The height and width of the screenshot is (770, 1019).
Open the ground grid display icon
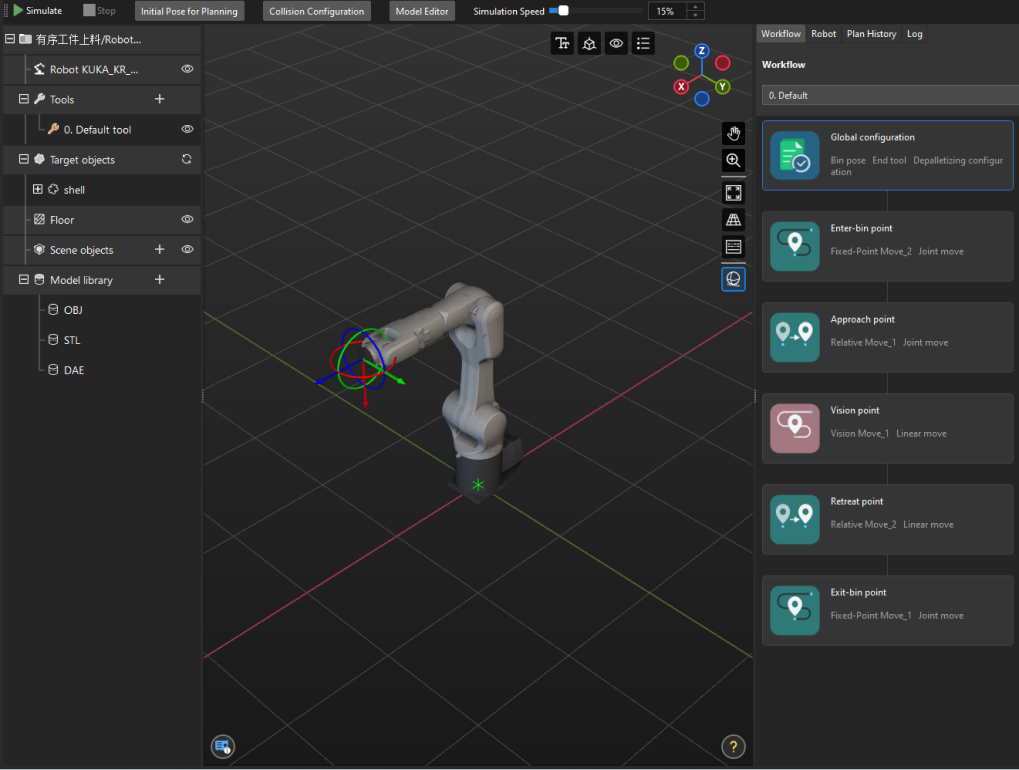click(x=733, y=219)
